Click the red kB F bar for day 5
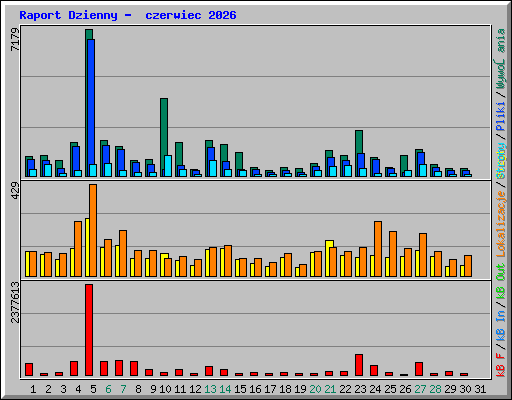 coord(89,330)
